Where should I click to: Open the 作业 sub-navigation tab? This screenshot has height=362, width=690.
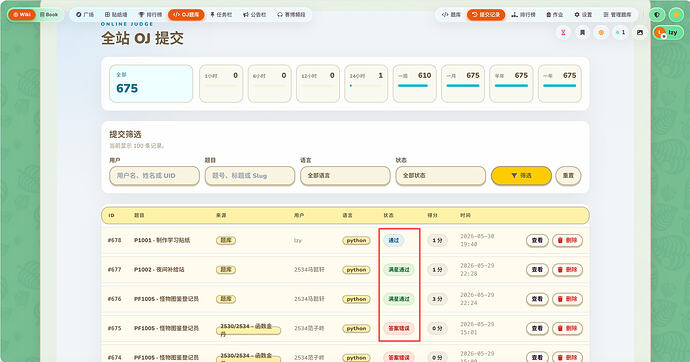555,15
